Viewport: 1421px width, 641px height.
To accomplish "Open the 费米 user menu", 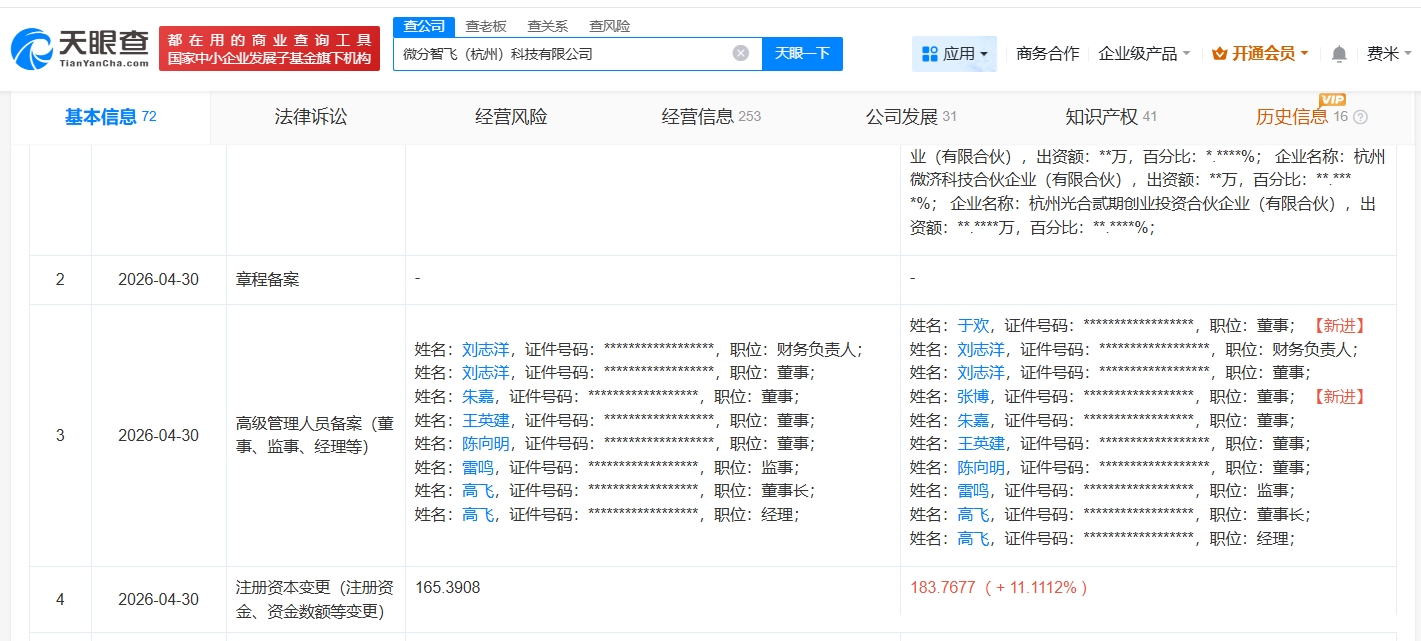I will click(1390, 54).
